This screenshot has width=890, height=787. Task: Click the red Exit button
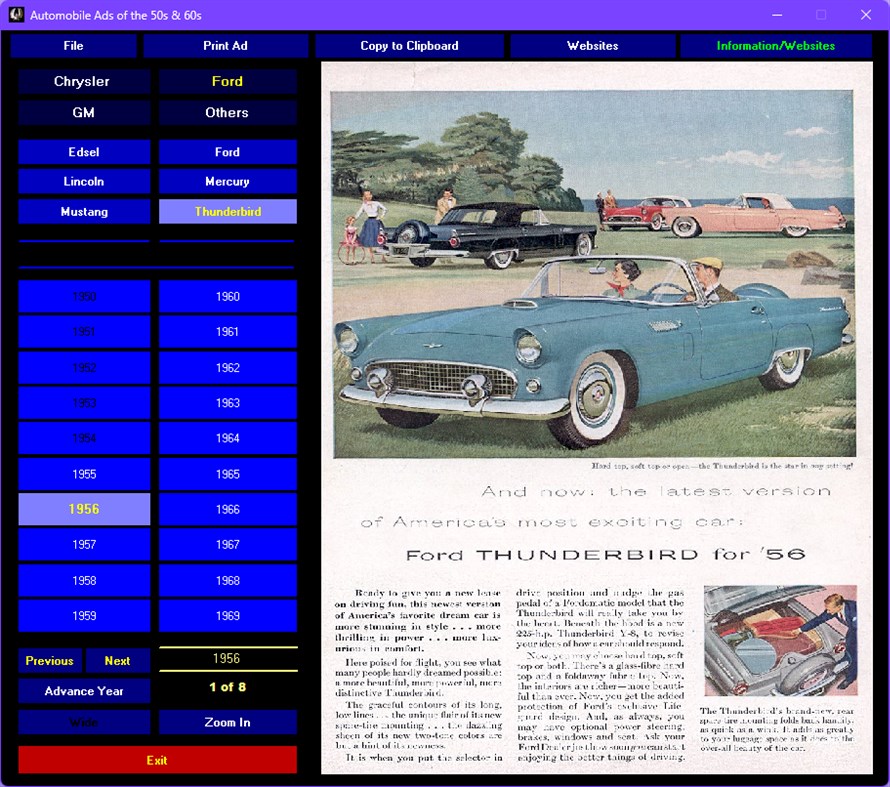[x=157, y=760]
